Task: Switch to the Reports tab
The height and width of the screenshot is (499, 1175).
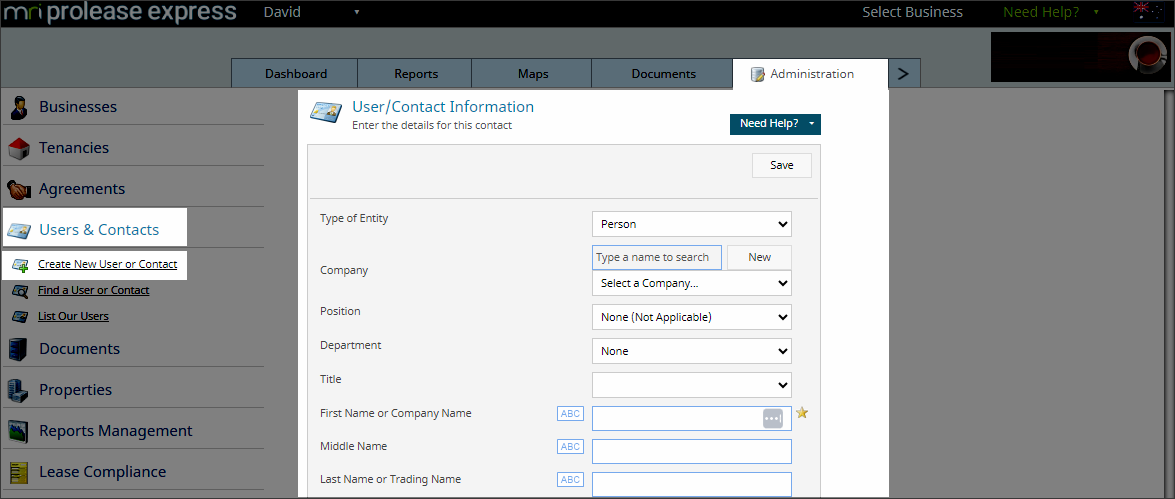Action: click(x=416, y=73)
